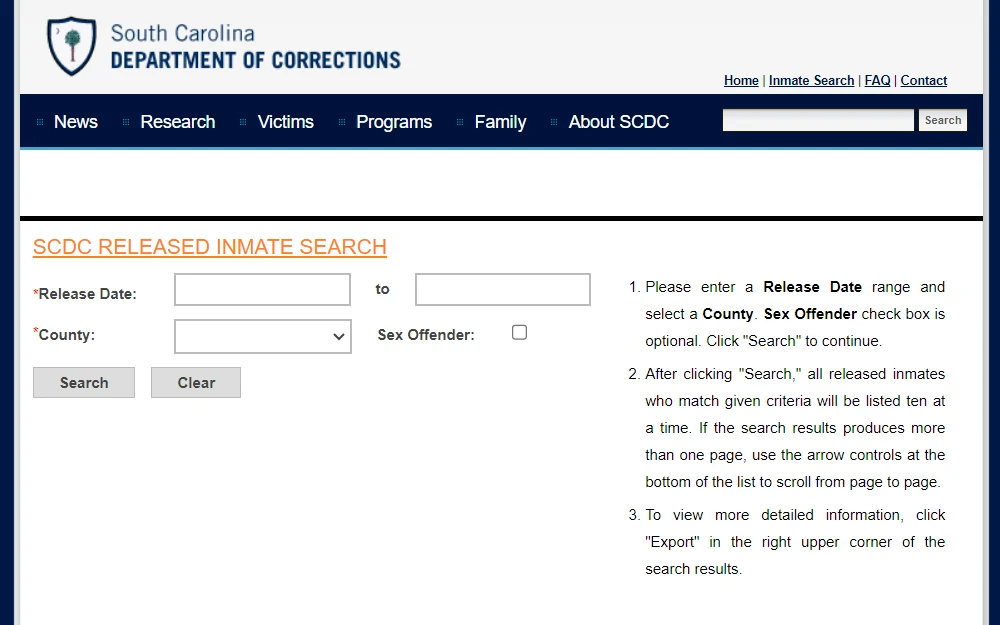The height and width of the screenshot is (625, 1000).
Task: Expand the County dropdown
Action: click(263, 336)
